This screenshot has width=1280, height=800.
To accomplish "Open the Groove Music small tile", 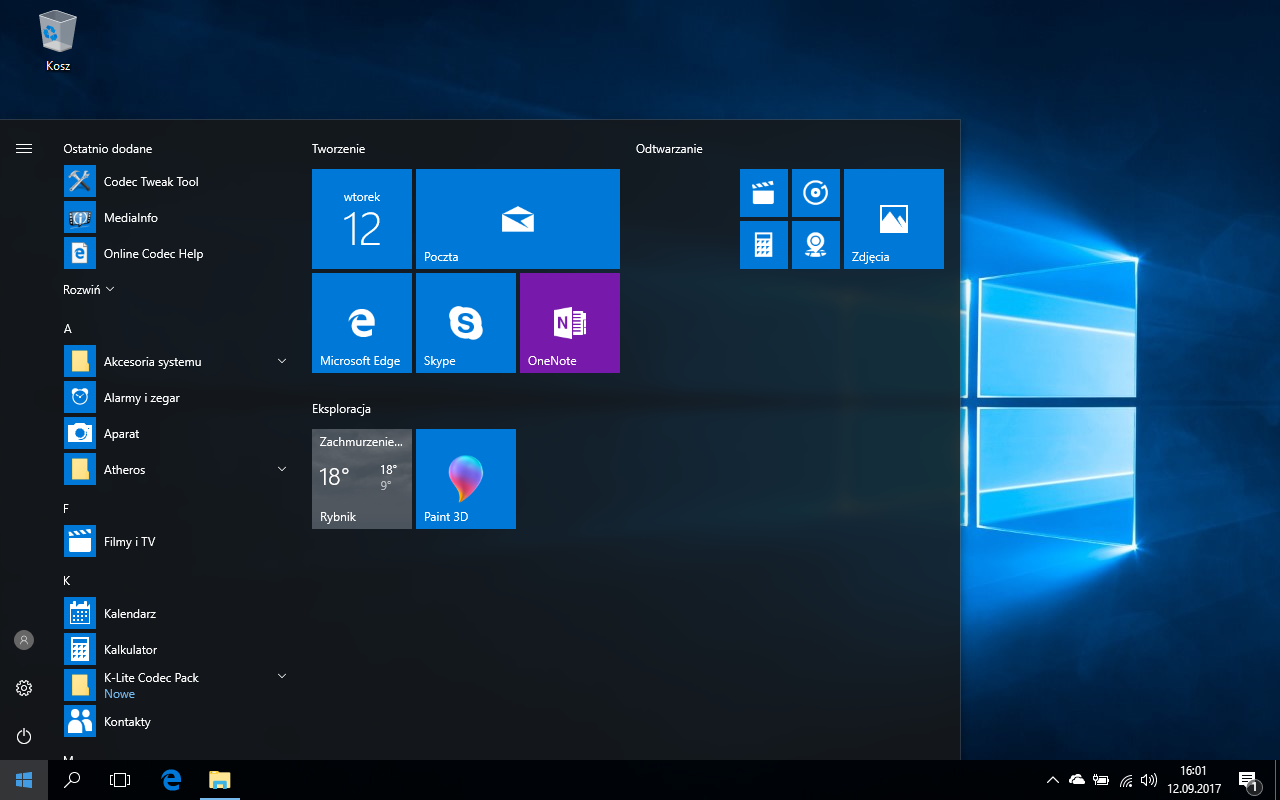I will [815, 193].
